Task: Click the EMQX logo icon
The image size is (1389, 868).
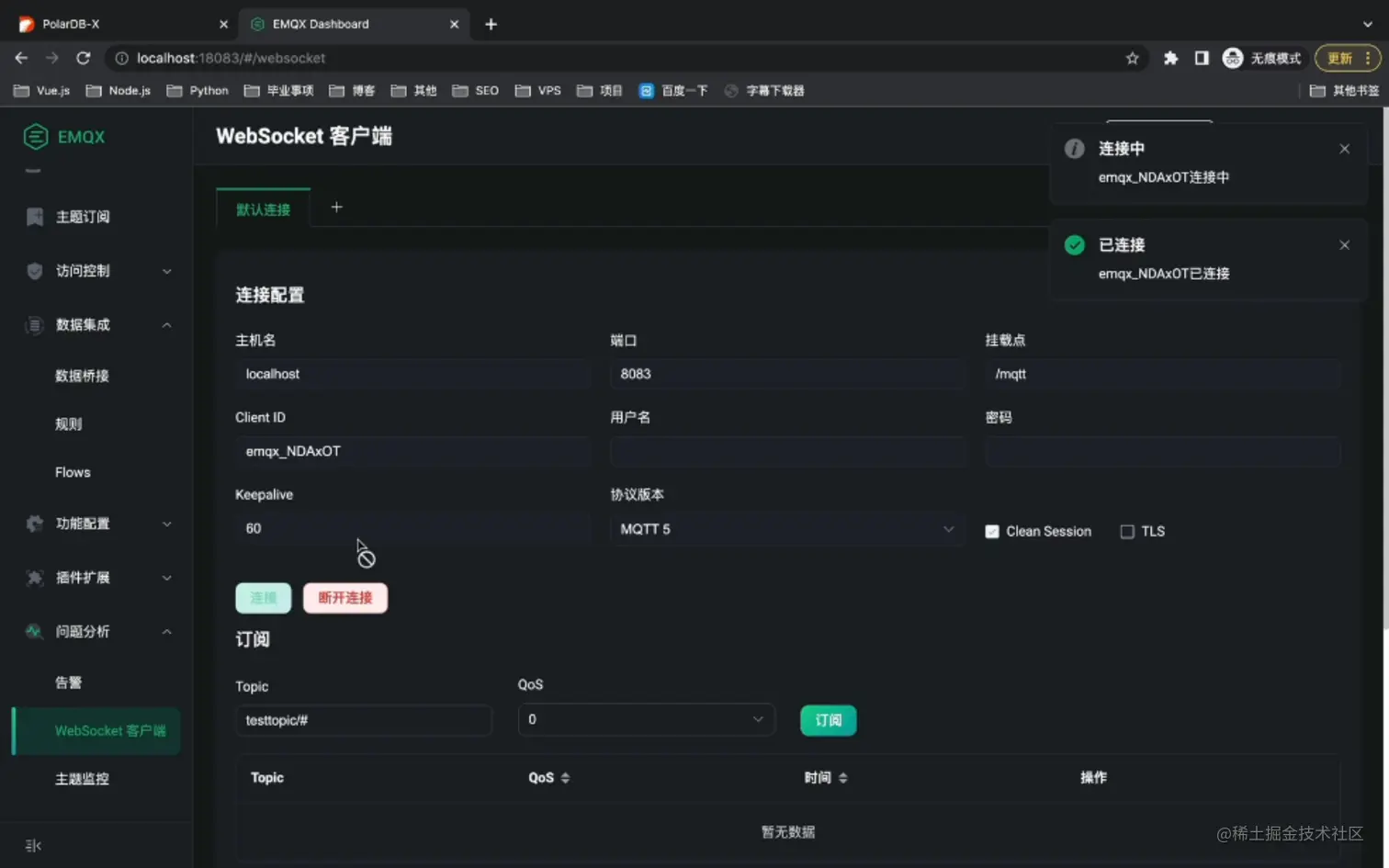Action: pos(36,137)
